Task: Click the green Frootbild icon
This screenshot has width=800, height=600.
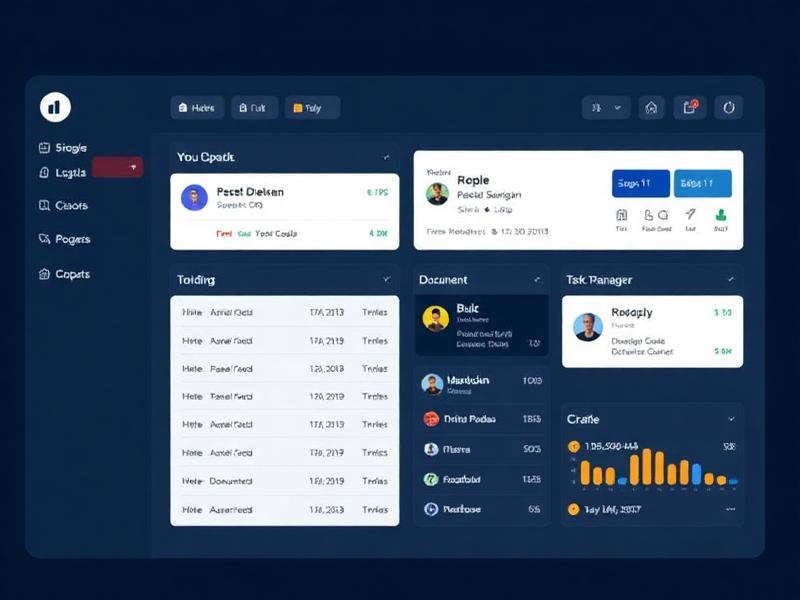Action: [x=431, y=479]
